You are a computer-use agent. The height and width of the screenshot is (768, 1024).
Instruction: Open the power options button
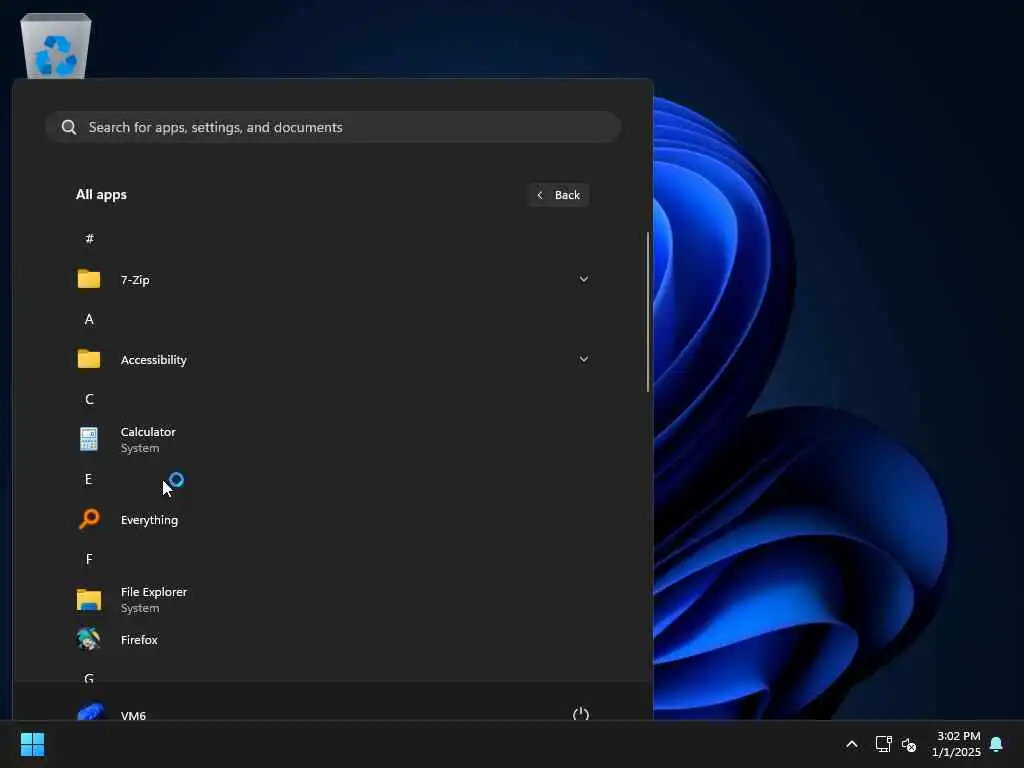click(581, 714)
